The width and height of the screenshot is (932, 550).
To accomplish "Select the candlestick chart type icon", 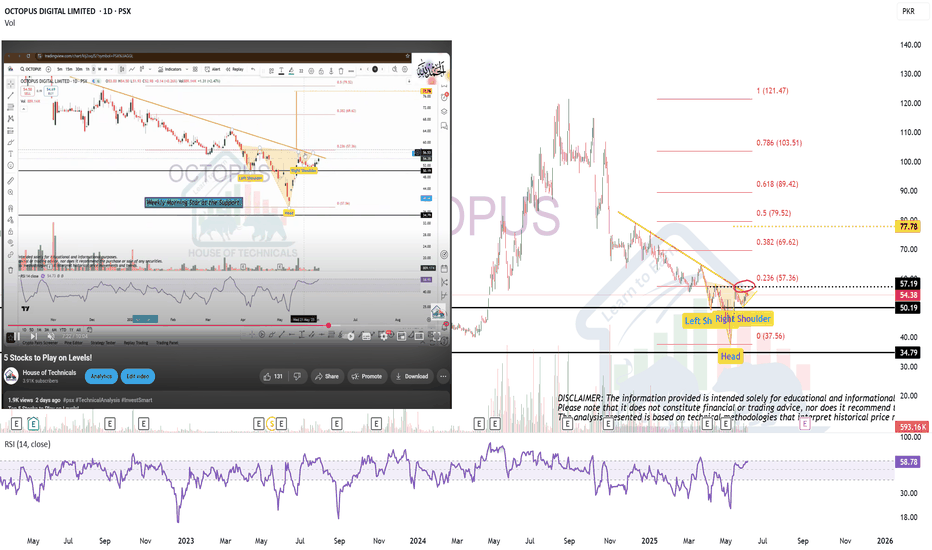I will [122, 69].
